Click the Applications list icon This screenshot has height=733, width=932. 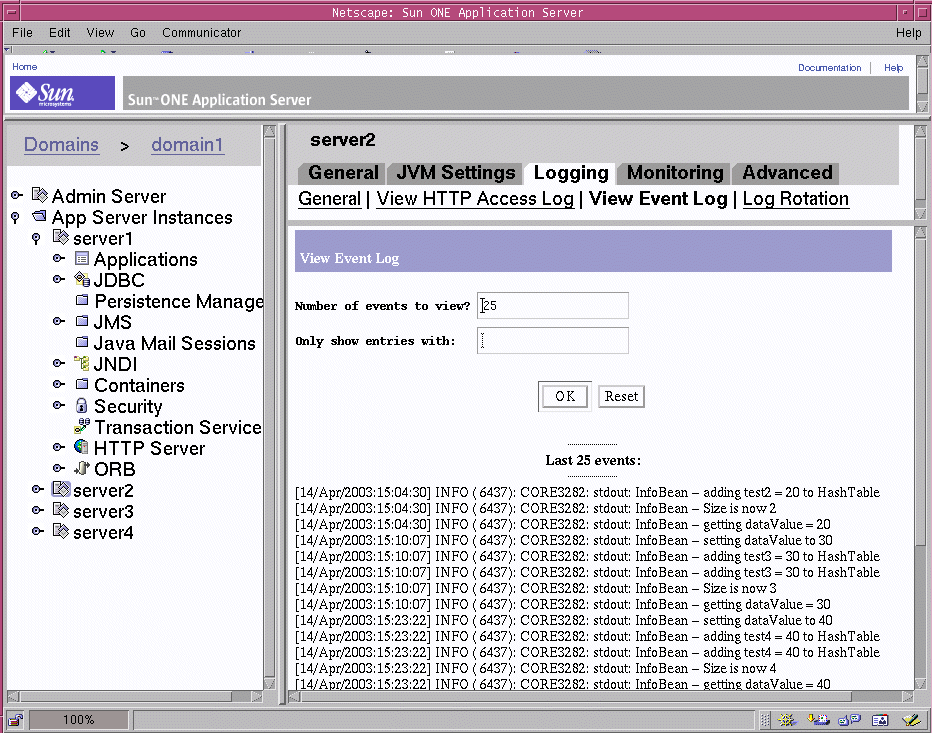[81, 259]
